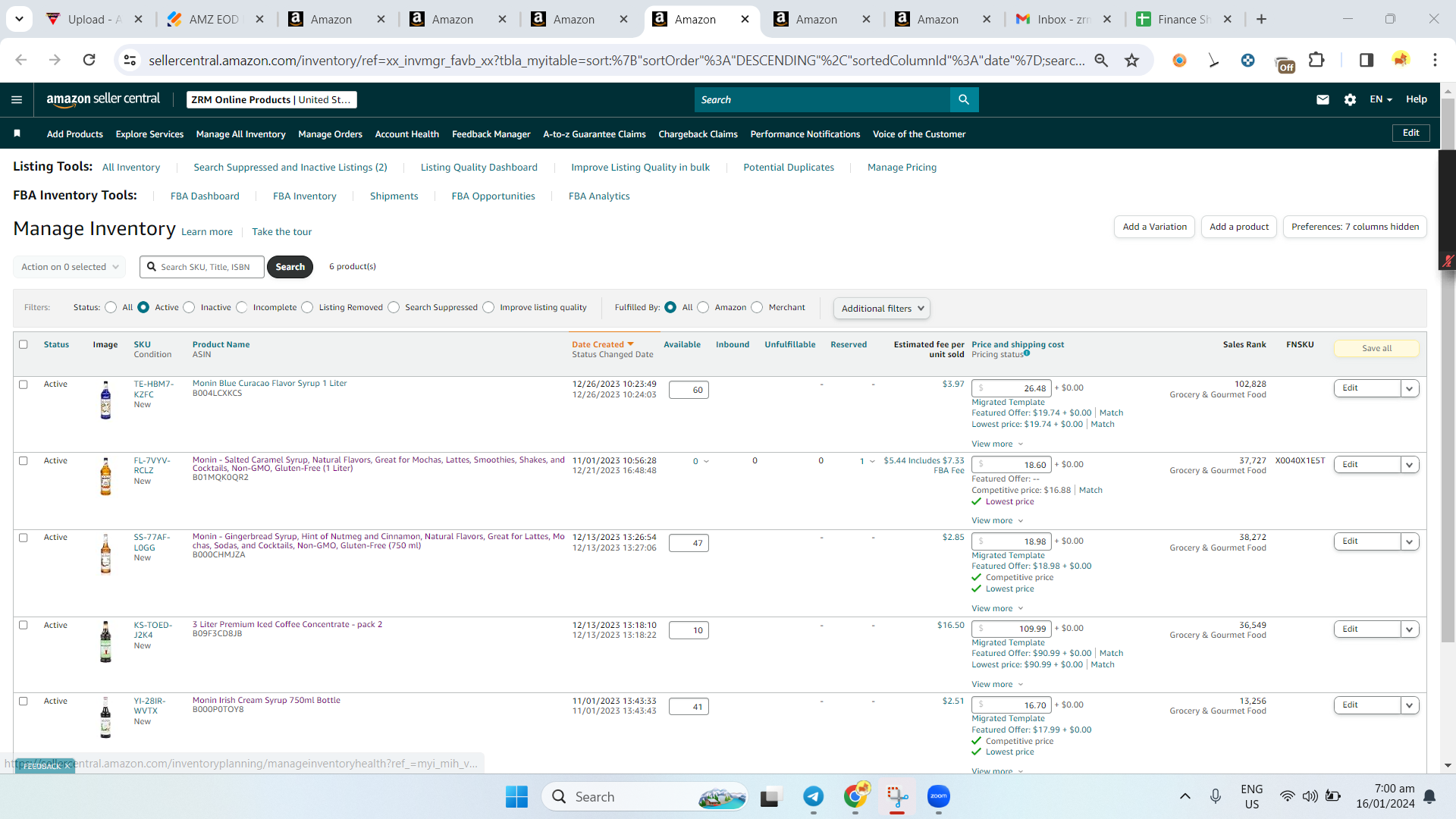Open Chrome's three-dot menu

pyautogui.click(x=1435, y=60)
